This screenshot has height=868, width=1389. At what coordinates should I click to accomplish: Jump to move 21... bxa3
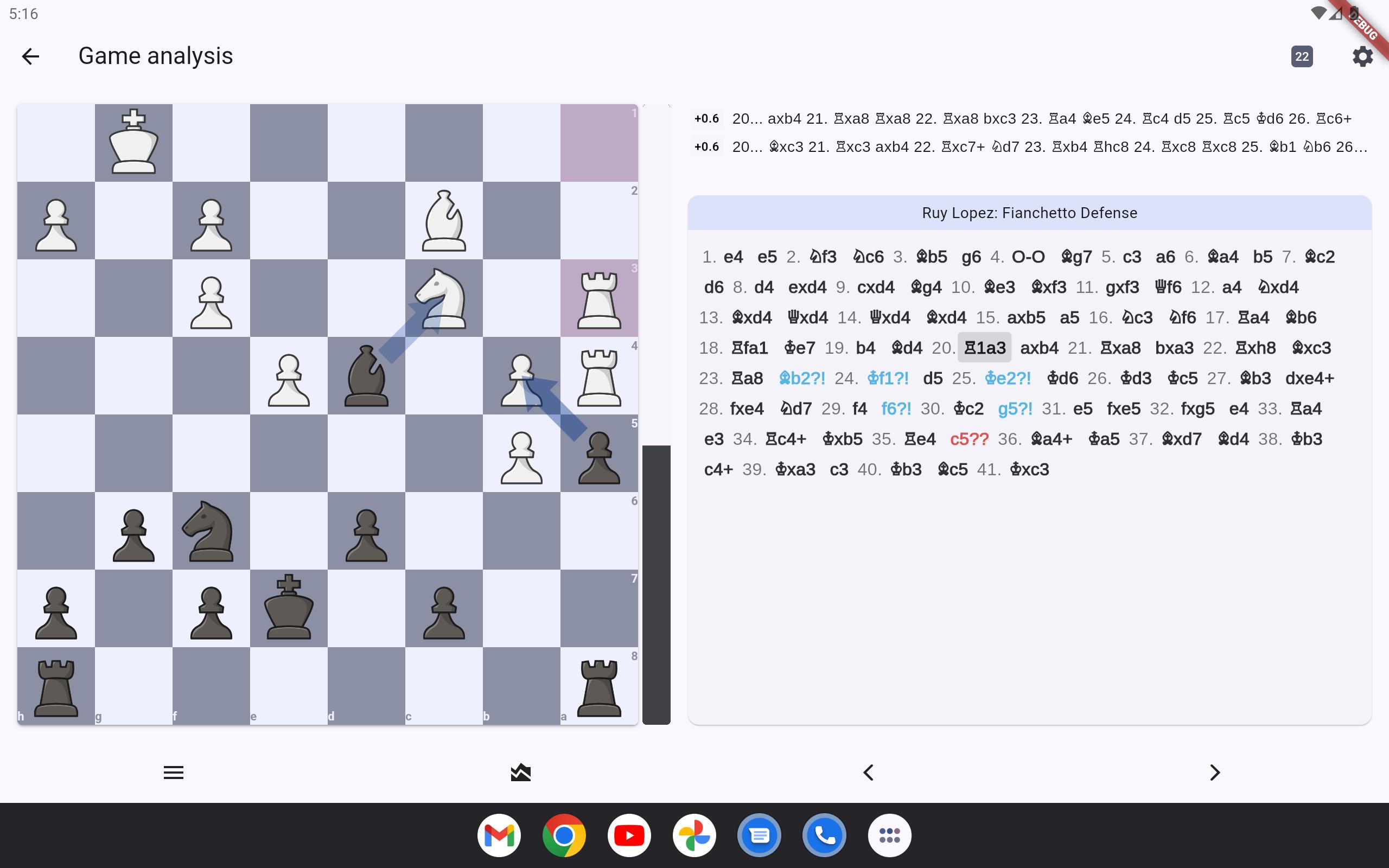[1174, 348]
